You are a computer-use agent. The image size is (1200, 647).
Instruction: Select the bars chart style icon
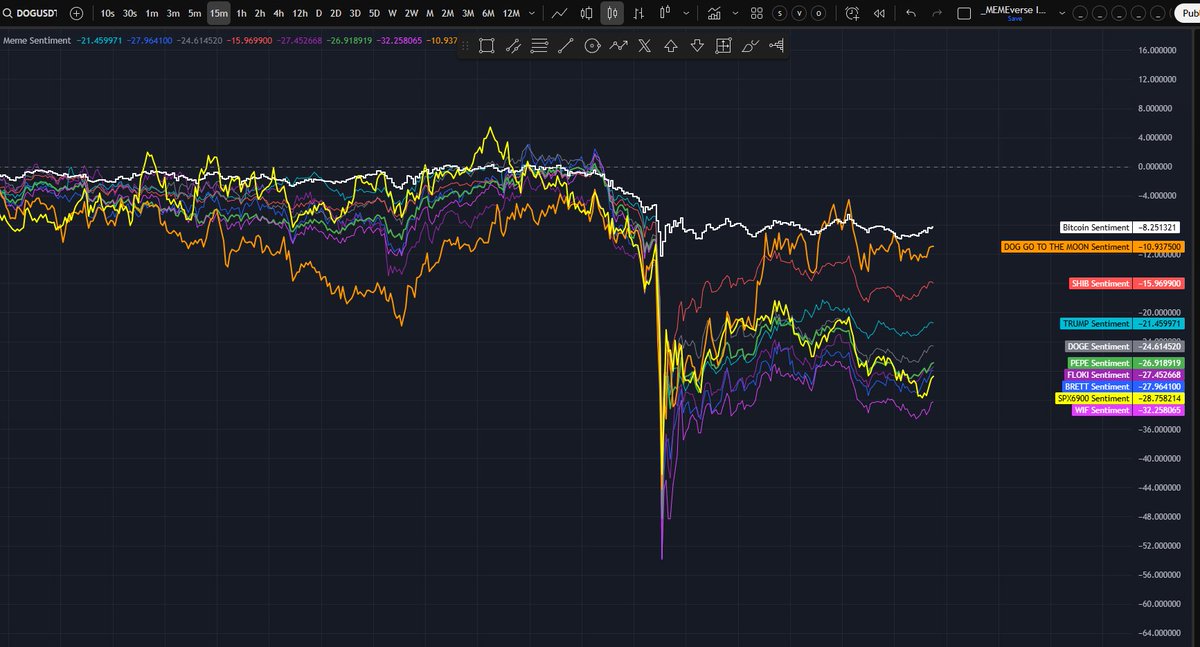click(x=639, y=14)
